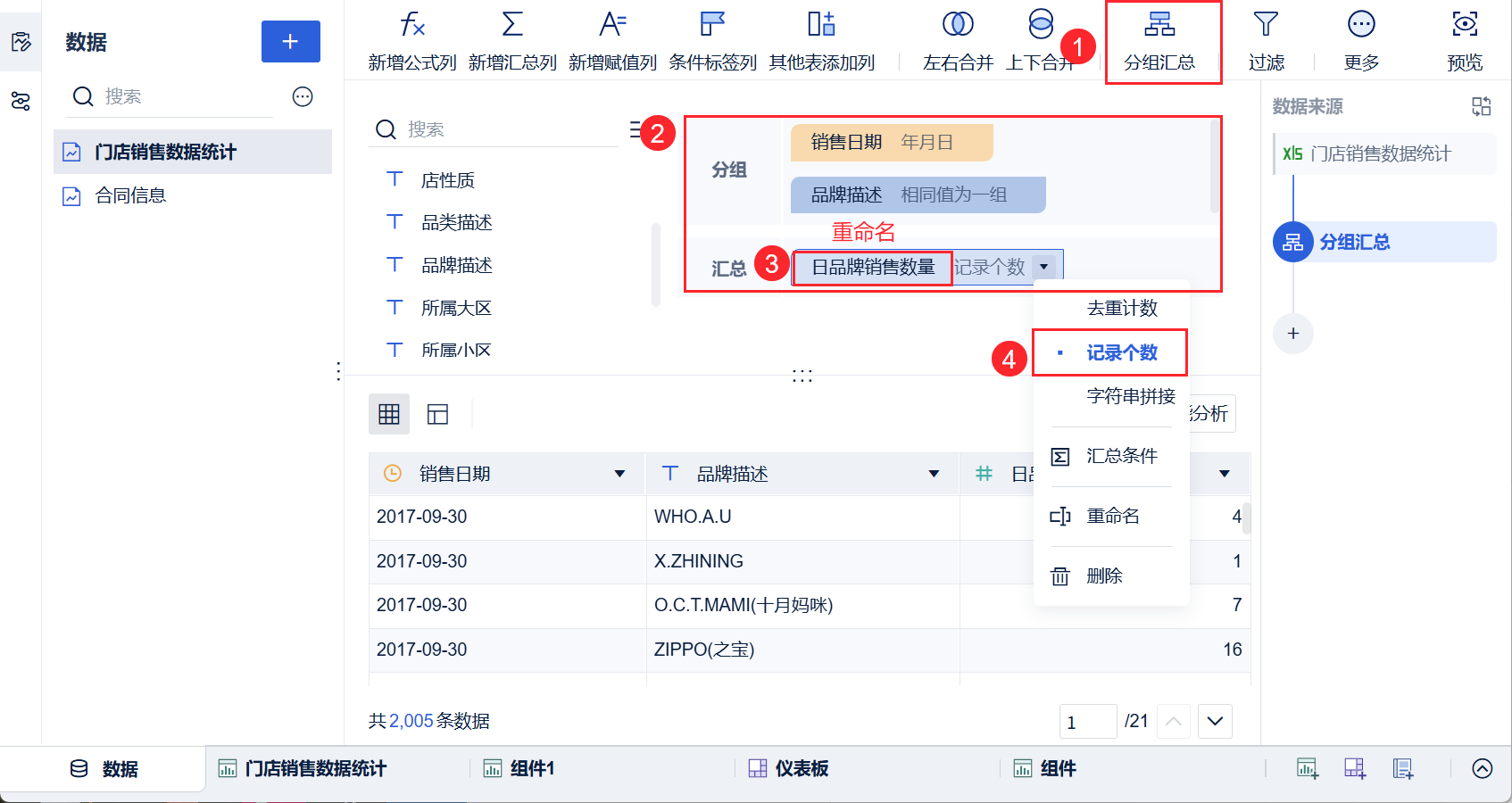
Task: Open the More (更多) toolbar menu
Action: (x=1361, y=40)
